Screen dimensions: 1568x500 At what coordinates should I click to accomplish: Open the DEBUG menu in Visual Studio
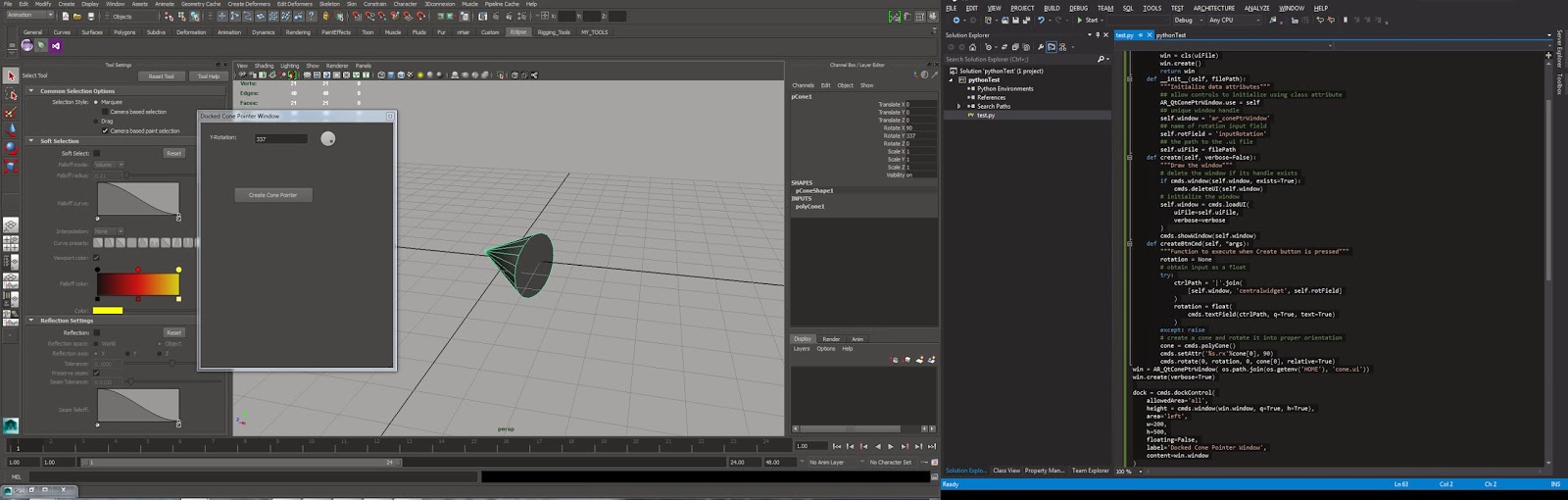(x=1078, y=8)
